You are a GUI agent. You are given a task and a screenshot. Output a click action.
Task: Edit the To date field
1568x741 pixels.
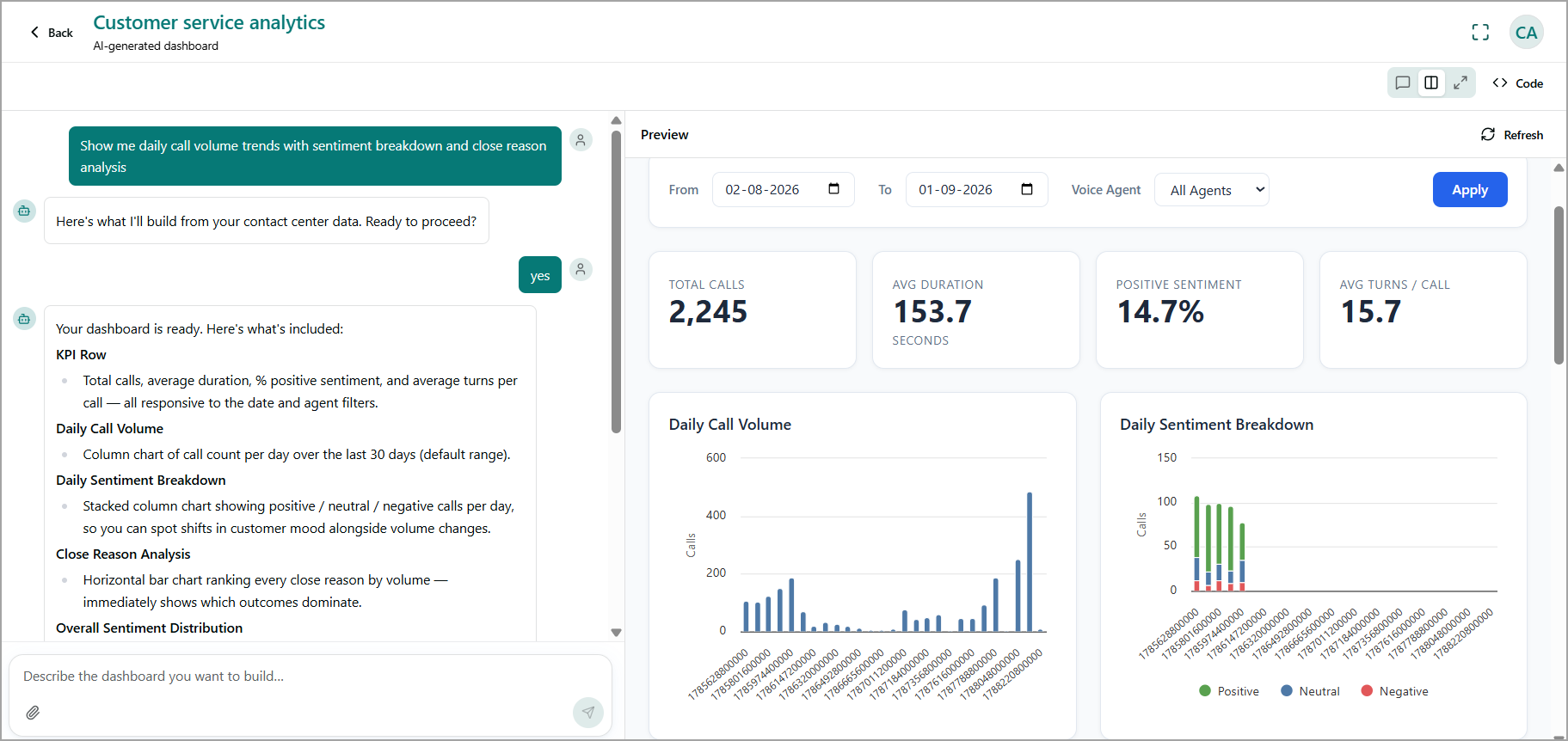pos(976,190)
